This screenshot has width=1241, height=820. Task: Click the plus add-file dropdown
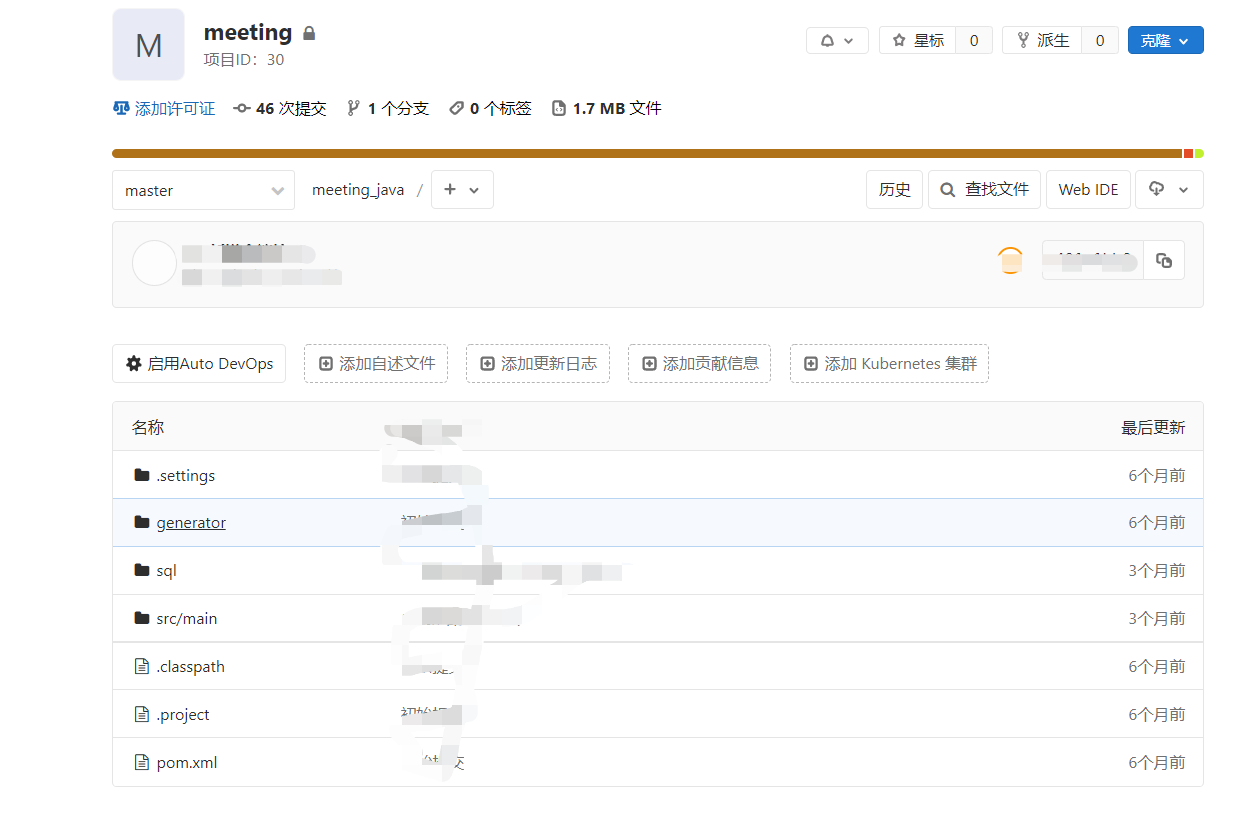[462, 190]
